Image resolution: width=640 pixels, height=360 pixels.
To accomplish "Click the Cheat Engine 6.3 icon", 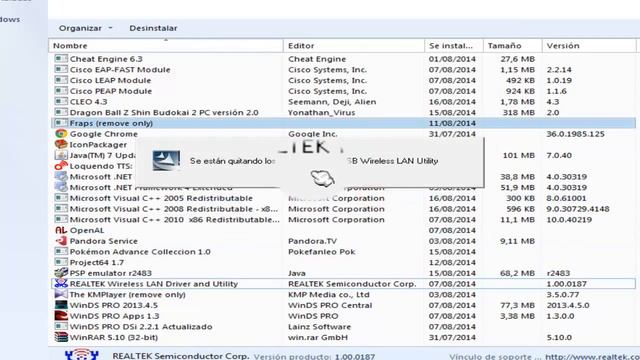I will pyautogui.click(x=61, y=59).
